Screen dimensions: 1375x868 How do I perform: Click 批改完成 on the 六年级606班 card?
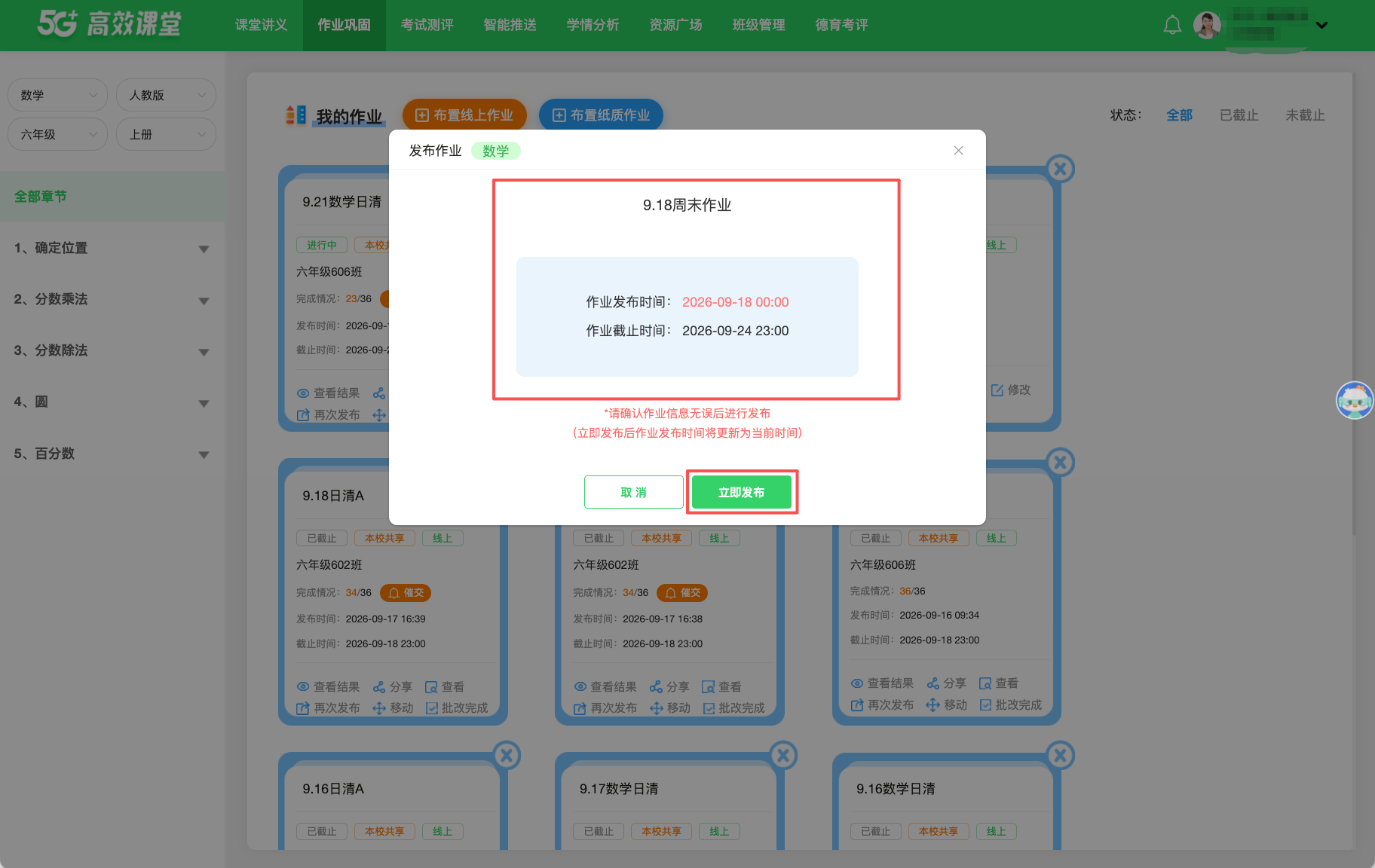click(x=1011, y=704)
